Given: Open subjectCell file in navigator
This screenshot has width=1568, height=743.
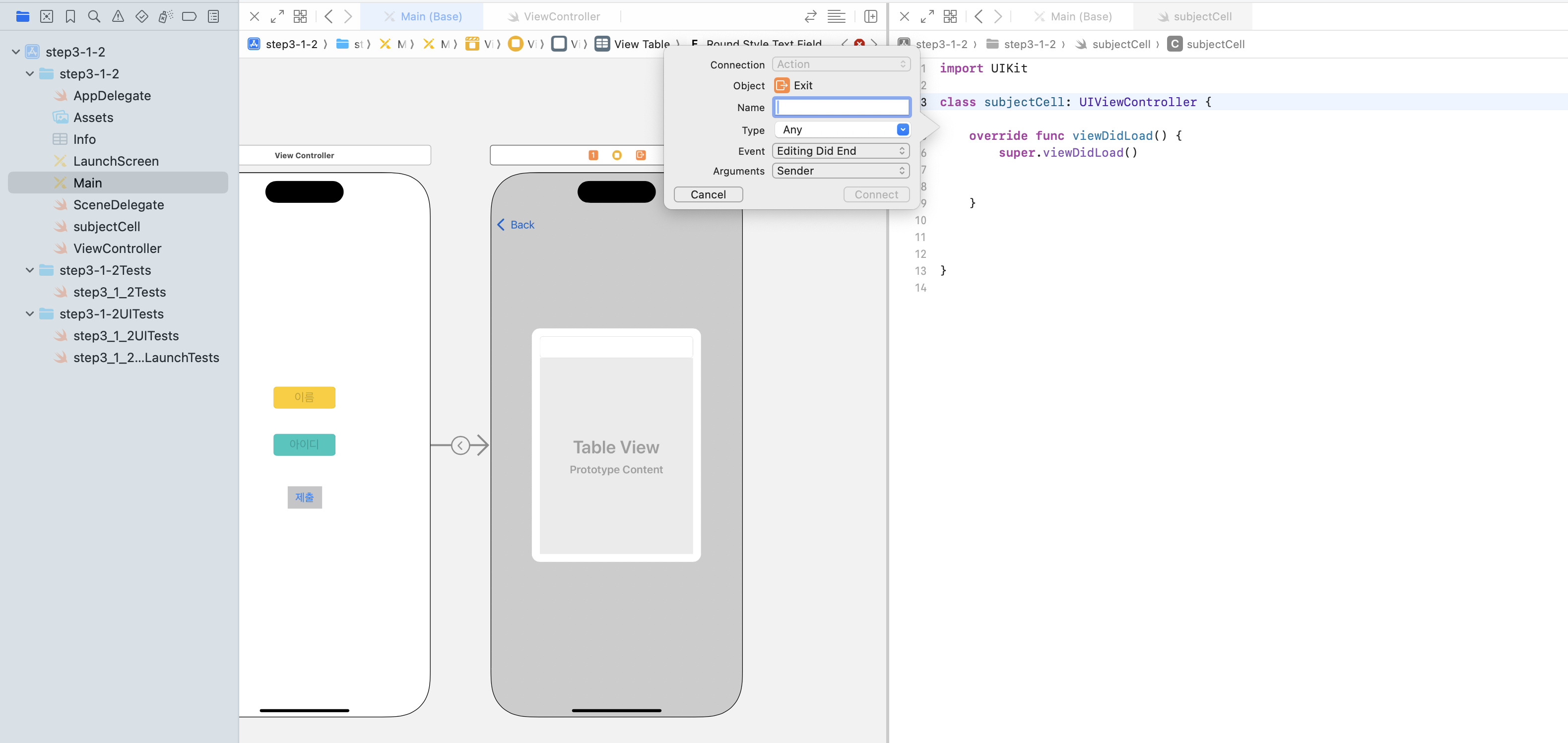Looking at the screenshot, I should [x=107, y=227].
